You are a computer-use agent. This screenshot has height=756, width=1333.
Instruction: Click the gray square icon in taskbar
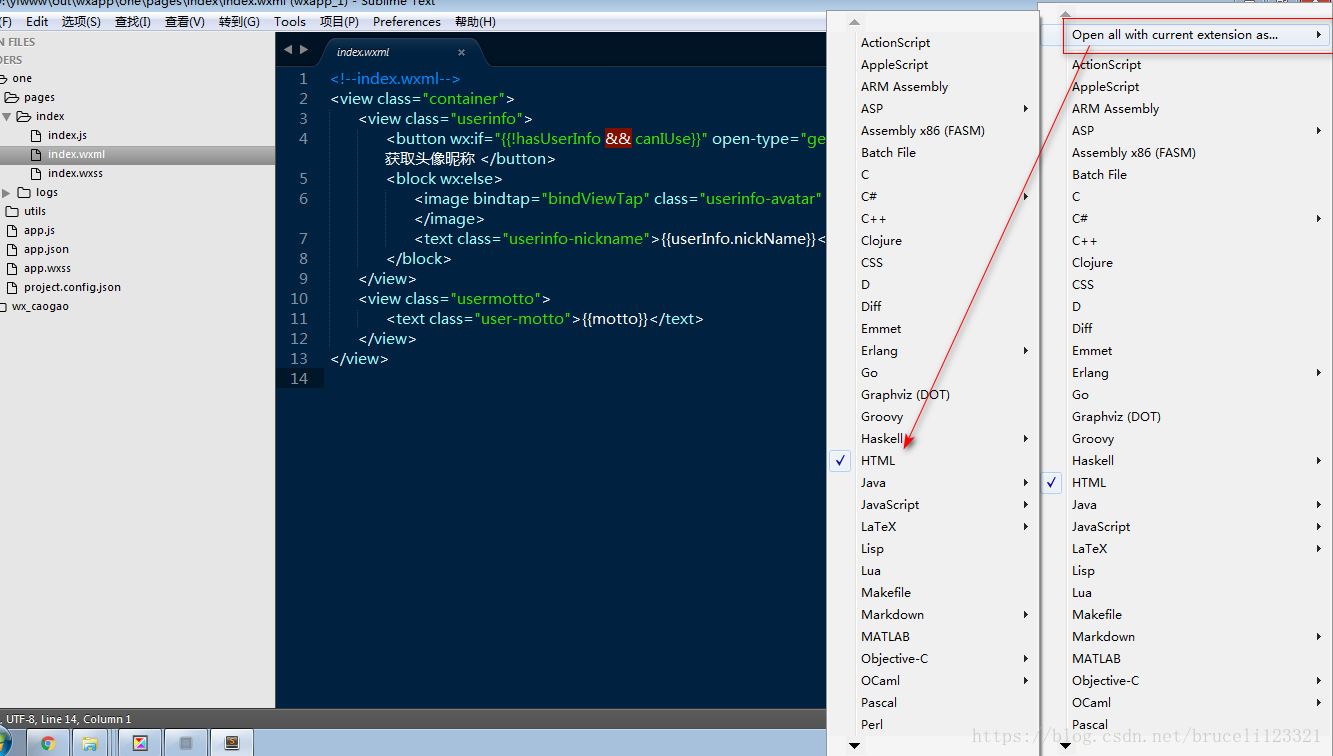click(185, 743)
